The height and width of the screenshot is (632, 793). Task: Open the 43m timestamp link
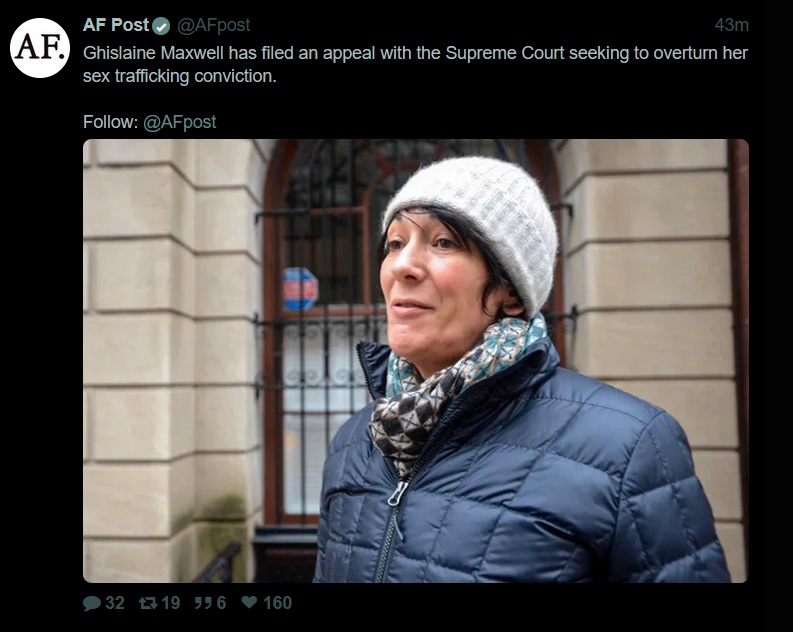(x=731, y=25)
